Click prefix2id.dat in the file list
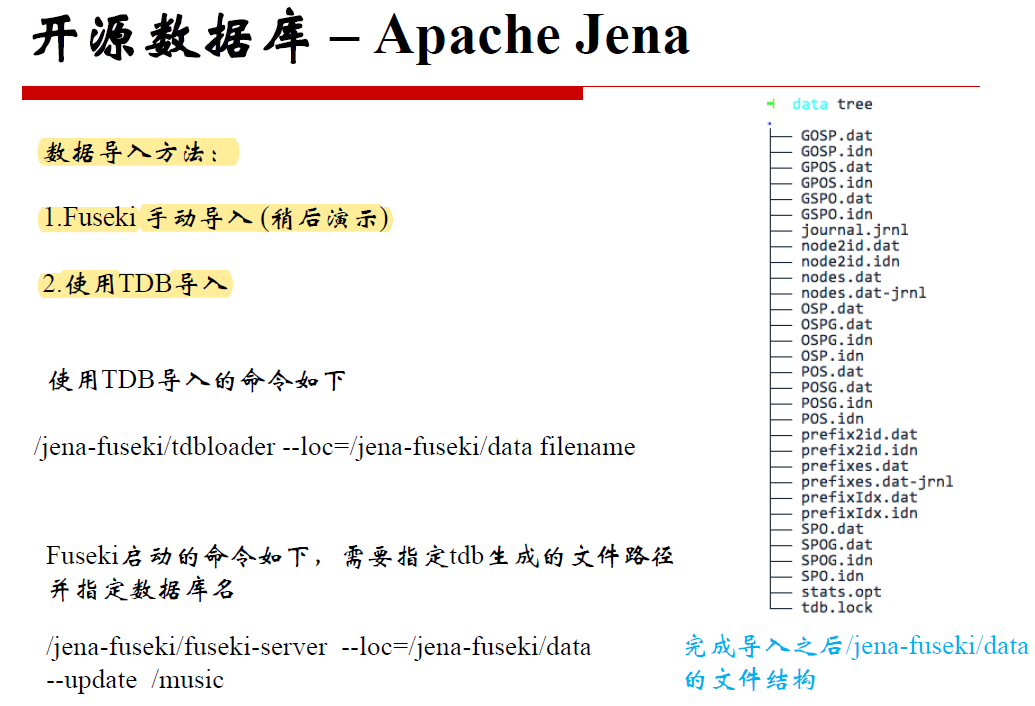1035x706 pixels. pyautogui.click(x=859, y=435)
